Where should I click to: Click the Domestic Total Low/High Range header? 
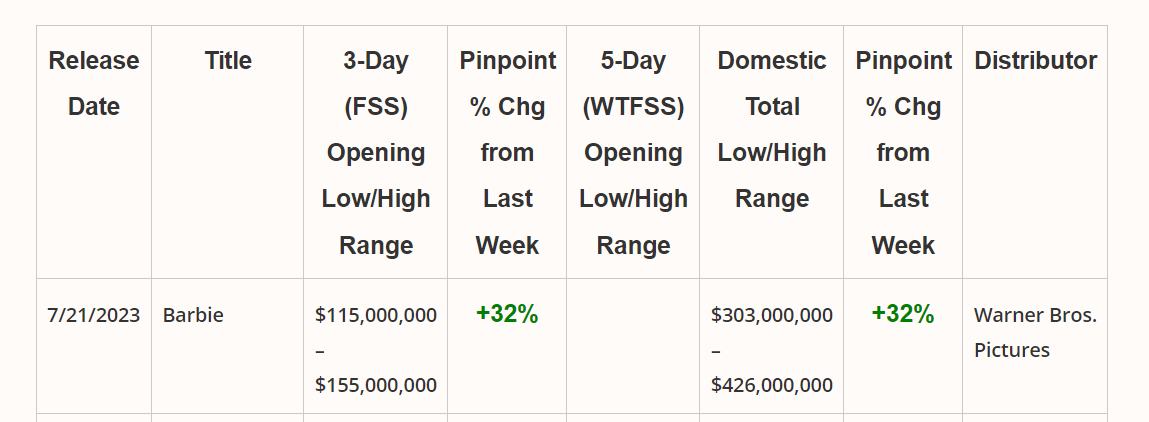point(772,129)
